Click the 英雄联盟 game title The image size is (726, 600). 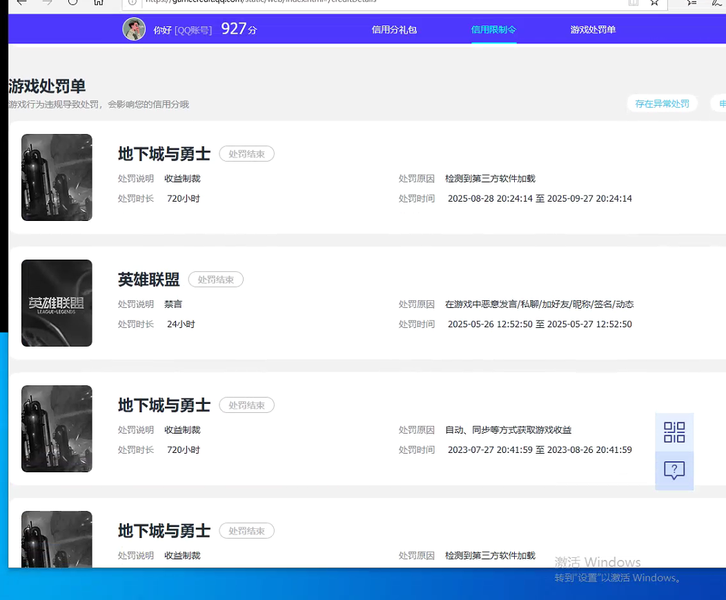[x=149, y=280]
